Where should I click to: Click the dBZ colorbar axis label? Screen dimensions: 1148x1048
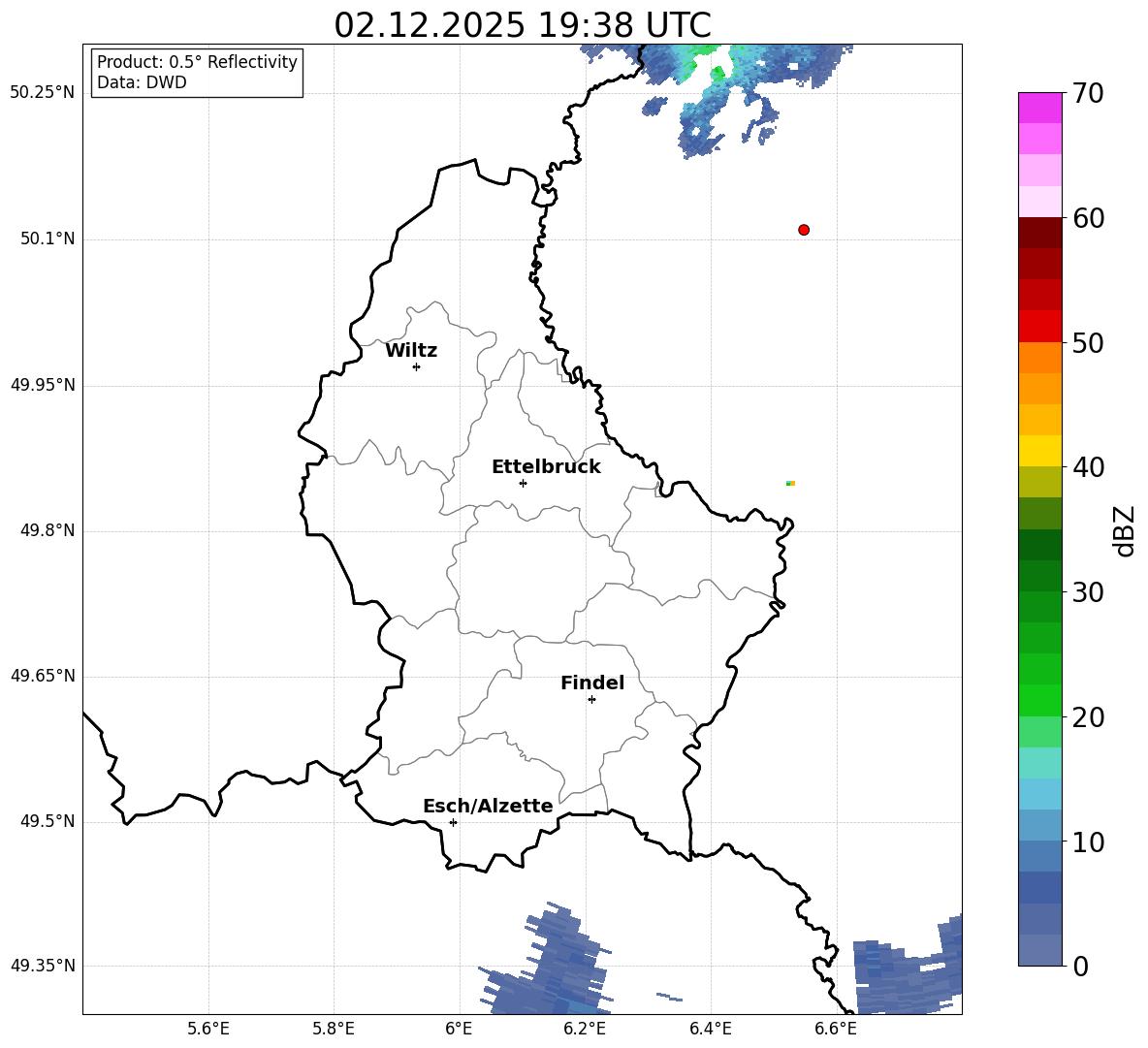tap(1126, 530)
